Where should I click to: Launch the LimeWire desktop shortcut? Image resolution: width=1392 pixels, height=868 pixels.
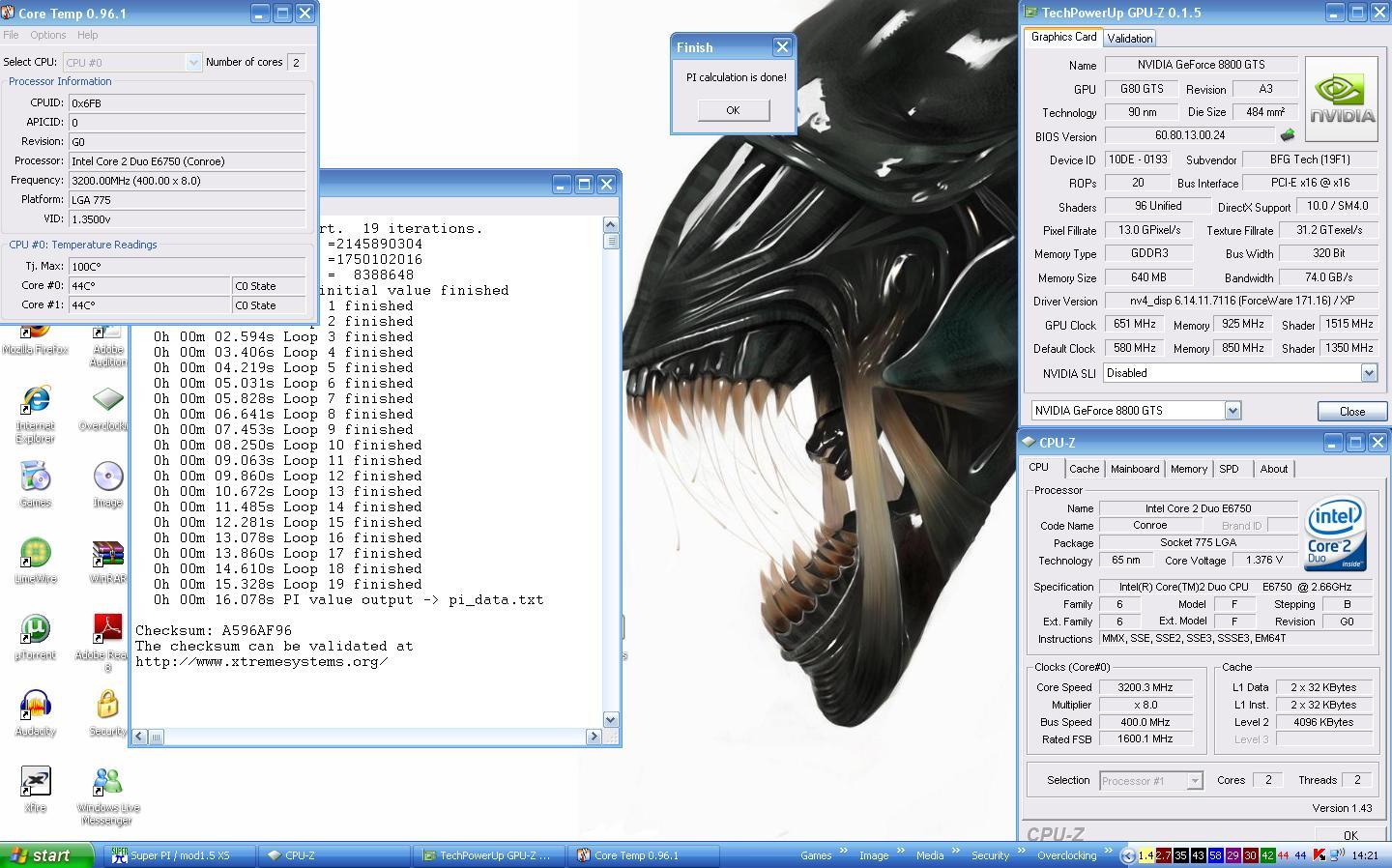click(35, 552)
